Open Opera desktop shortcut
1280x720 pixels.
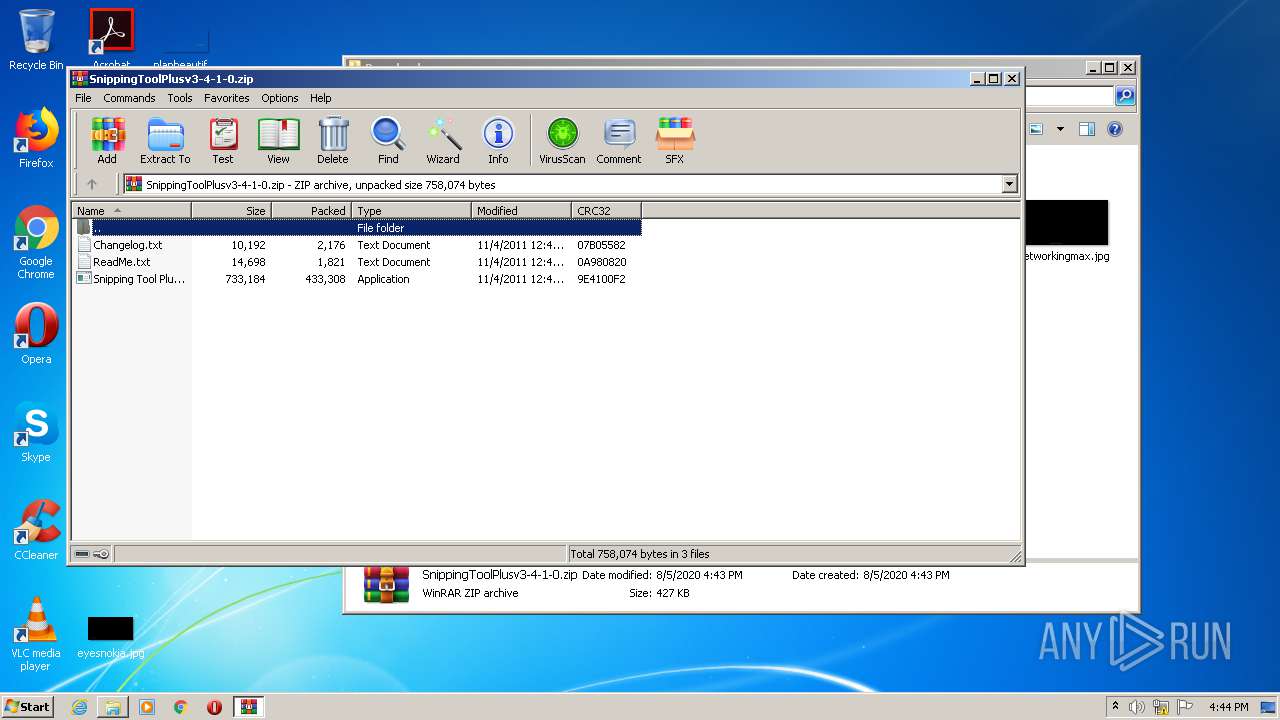coord(36,334)
